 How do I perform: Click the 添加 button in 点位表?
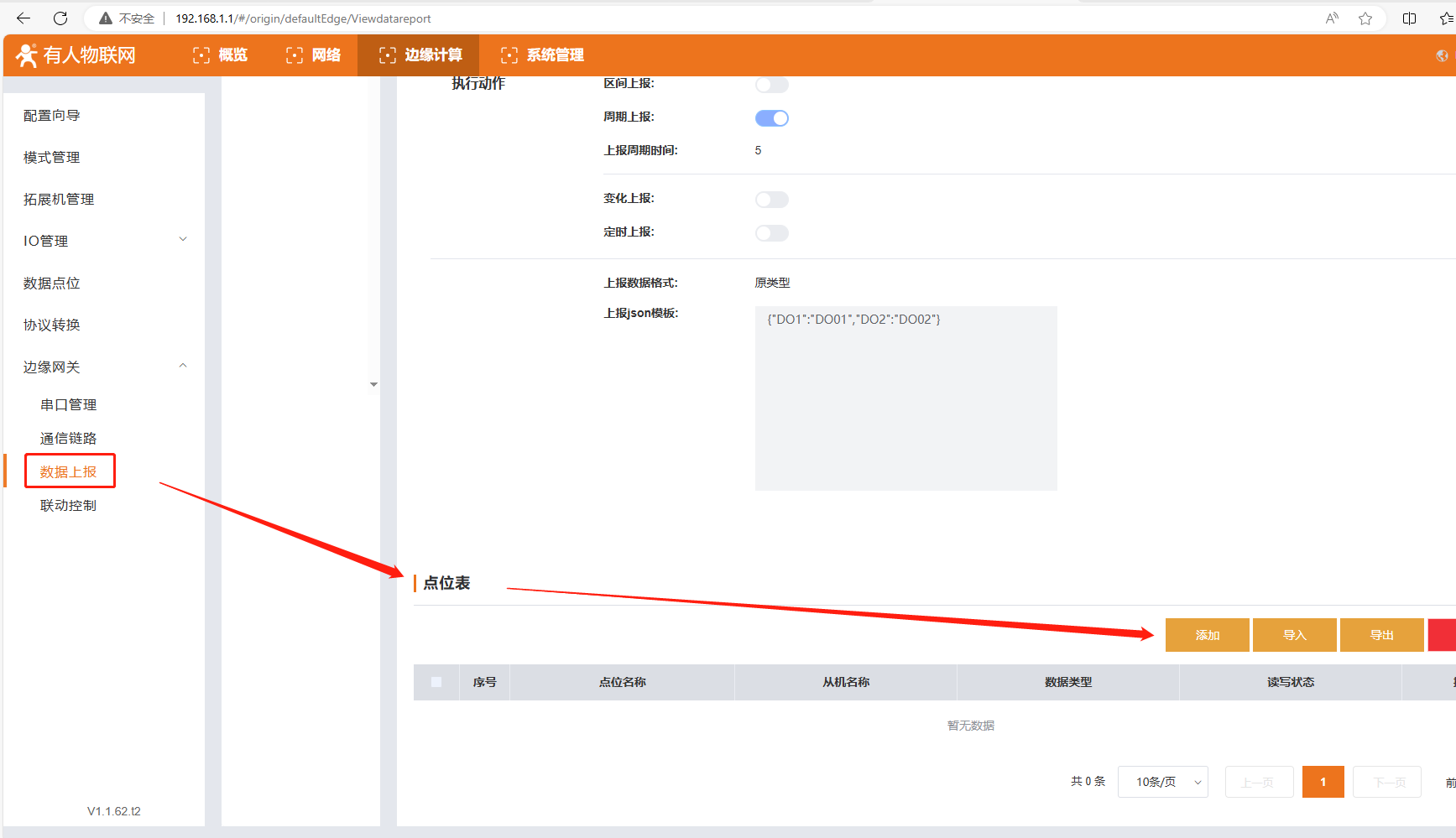[1207, 635]
